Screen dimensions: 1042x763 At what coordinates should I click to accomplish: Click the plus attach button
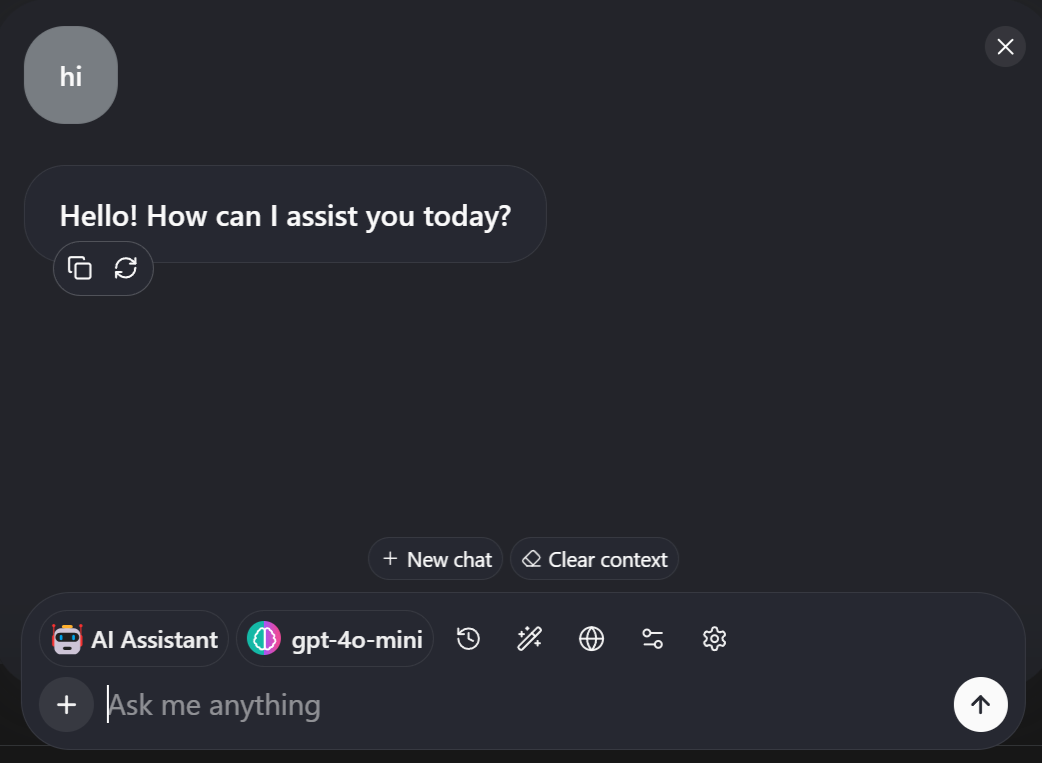tap(66, 705)
